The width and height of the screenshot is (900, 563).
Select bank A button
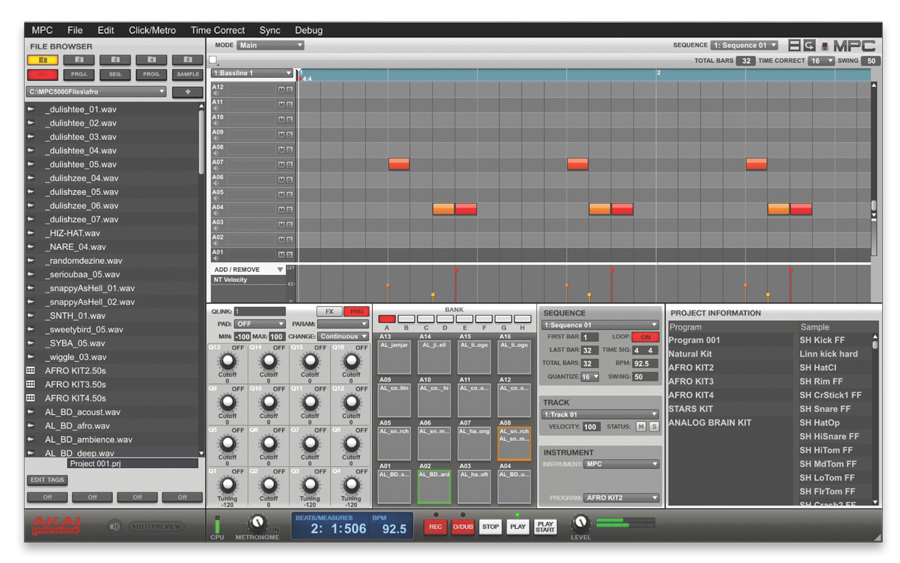tap(387, 319)
